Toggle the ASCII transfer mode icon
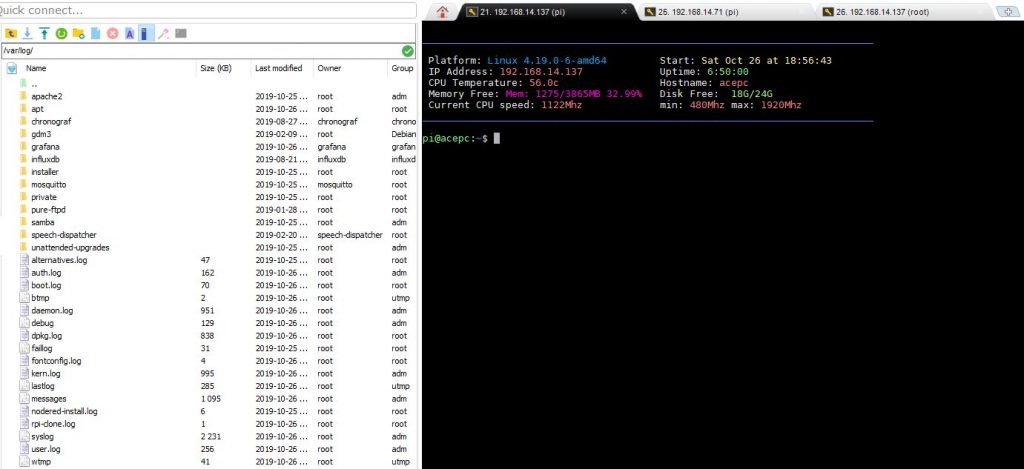Screen dimensions: 1024x469 tap(129, 33)
